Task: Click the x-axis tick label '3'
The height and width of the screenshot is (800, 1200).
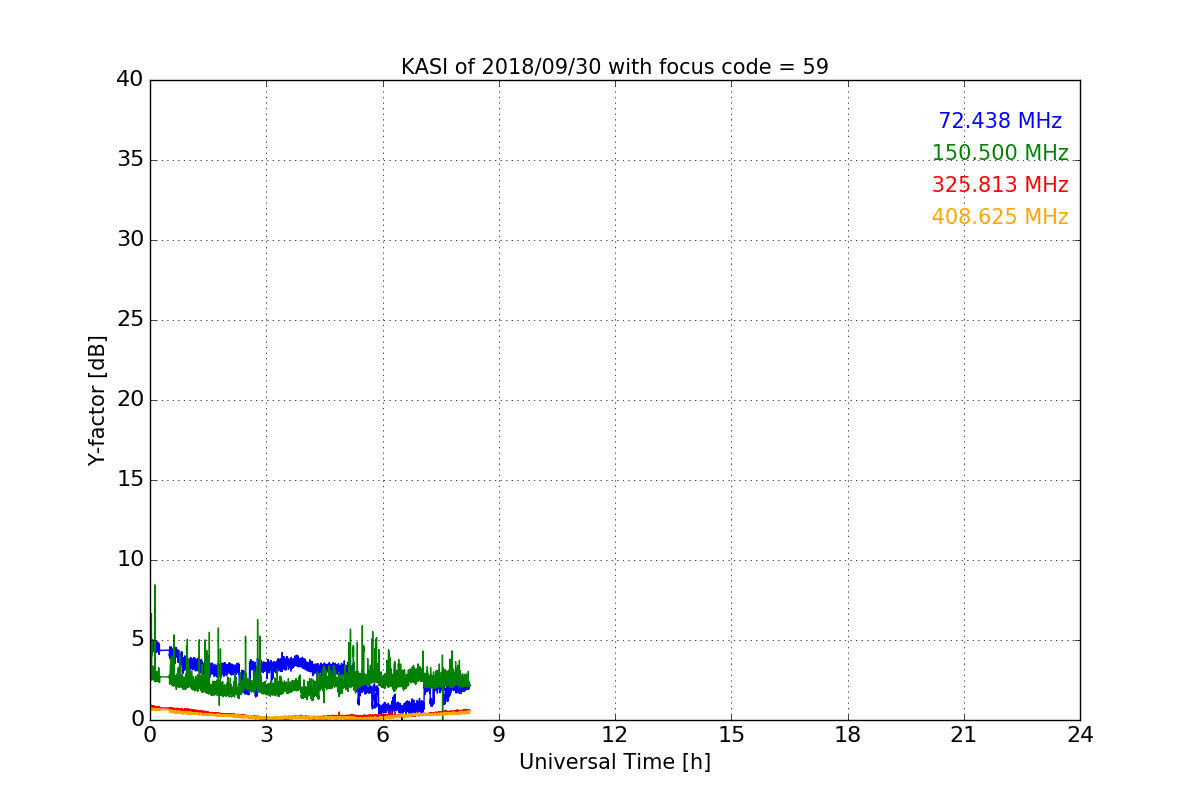Action: point(266,734)
